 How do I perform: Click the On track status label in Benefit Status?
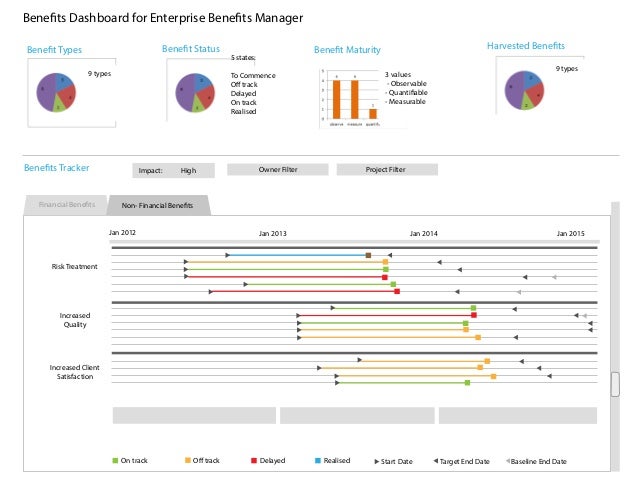(244, 103)
